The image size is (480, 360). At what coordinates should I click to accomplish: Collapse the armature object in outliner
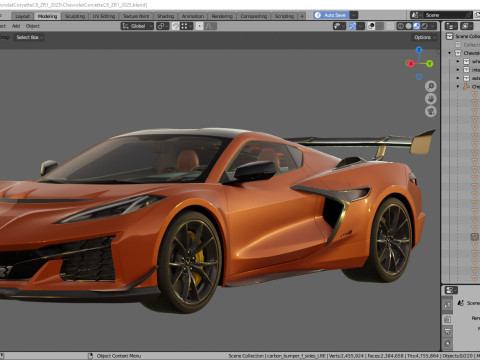pyautogui.click(x=458, y=86)
